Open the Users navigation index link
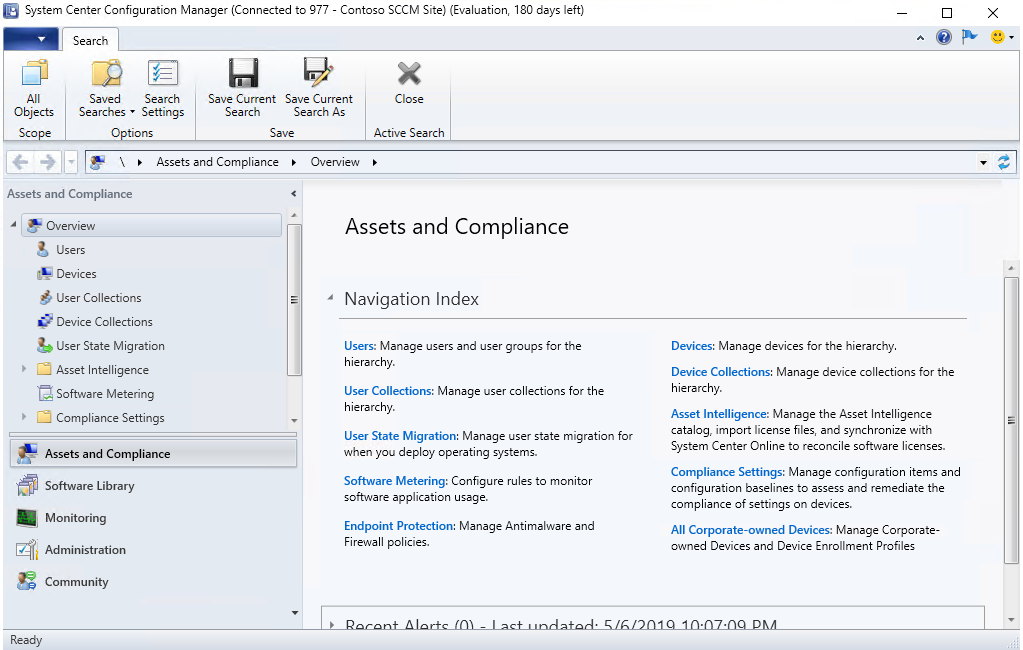 click(360, 346)
